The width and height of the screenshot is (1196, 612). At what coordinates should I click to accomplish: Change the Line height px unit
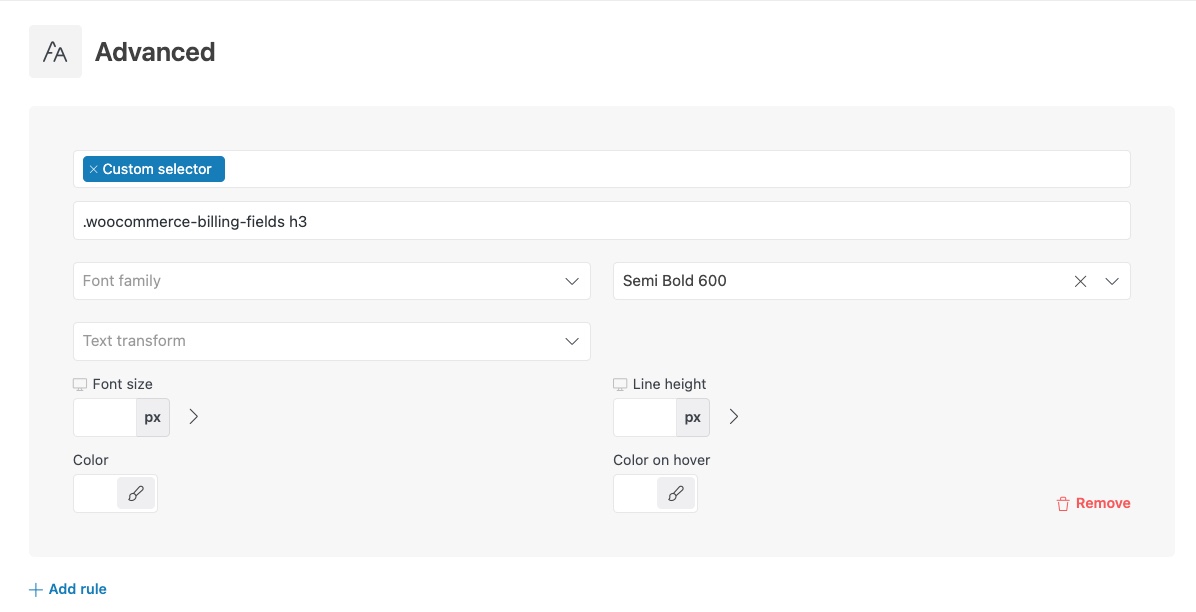coord(693,417)
